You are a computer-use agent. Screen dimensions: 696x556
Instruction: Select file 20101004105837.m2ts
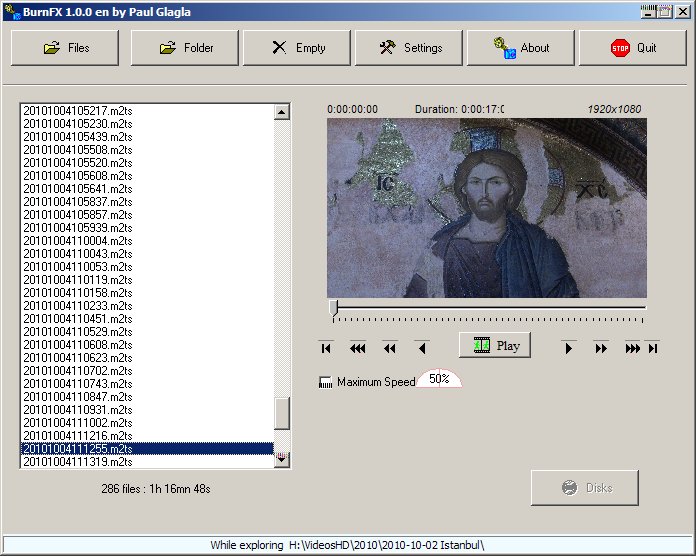(147, 201)
